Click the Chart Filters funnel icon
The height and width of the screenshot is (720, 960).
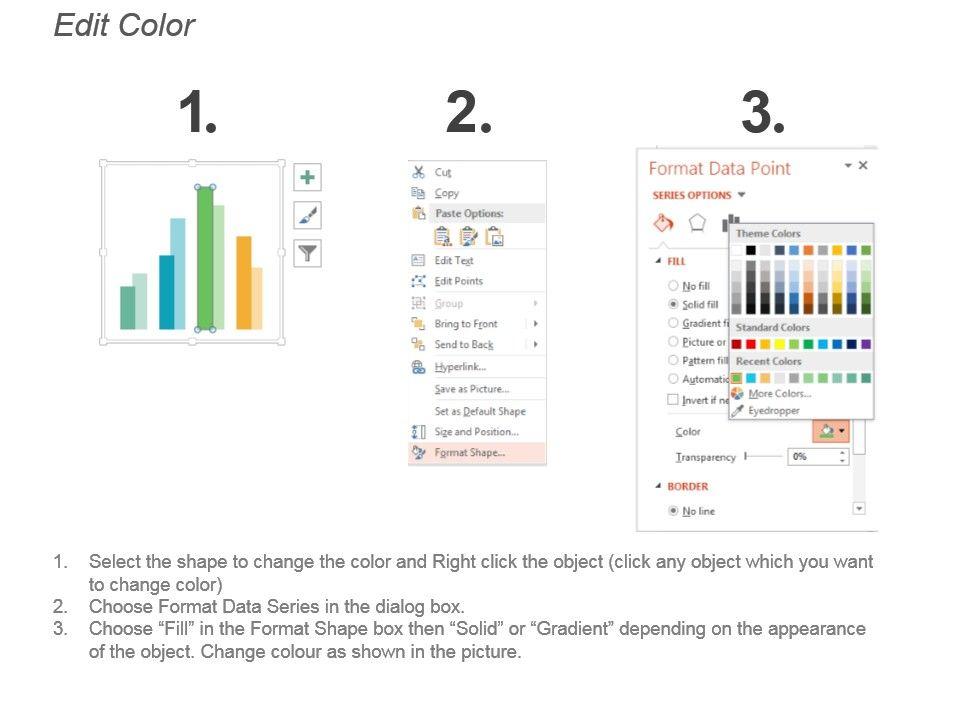click(x=307, y=254)
